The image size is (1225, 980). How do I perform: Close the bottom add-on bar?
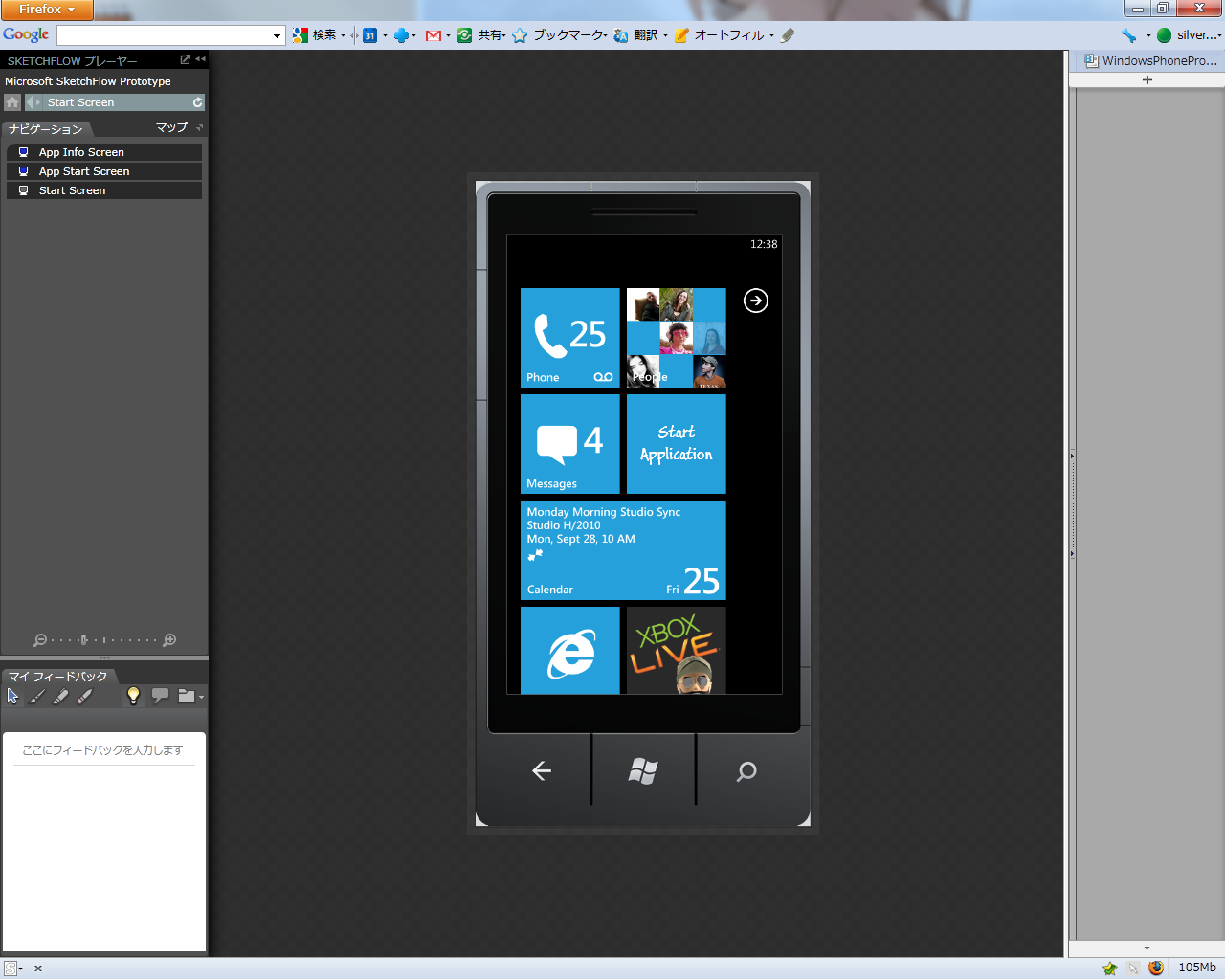pos(38,969)
